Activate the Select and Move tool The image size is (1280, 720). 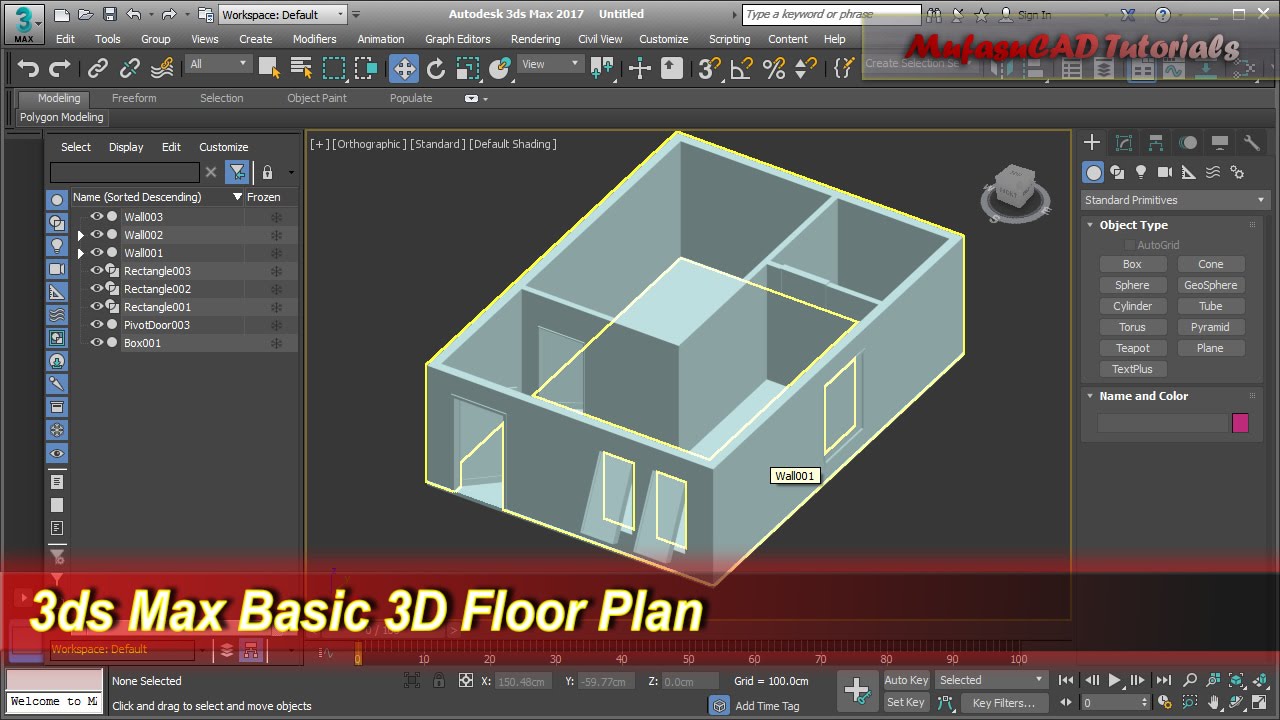pyautogui.click(x=404, y=68)
